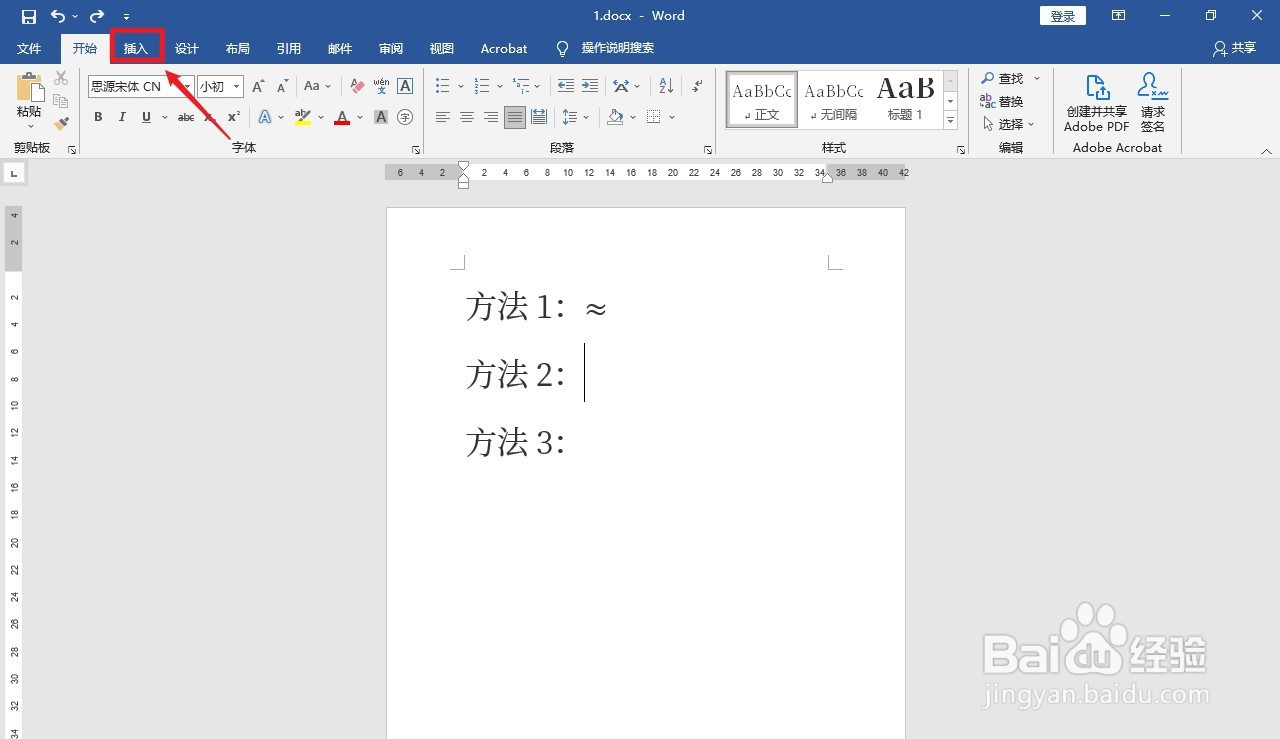Toggle Bold formatting
This screenshot has height=739, width=1280.
[98, 117]
